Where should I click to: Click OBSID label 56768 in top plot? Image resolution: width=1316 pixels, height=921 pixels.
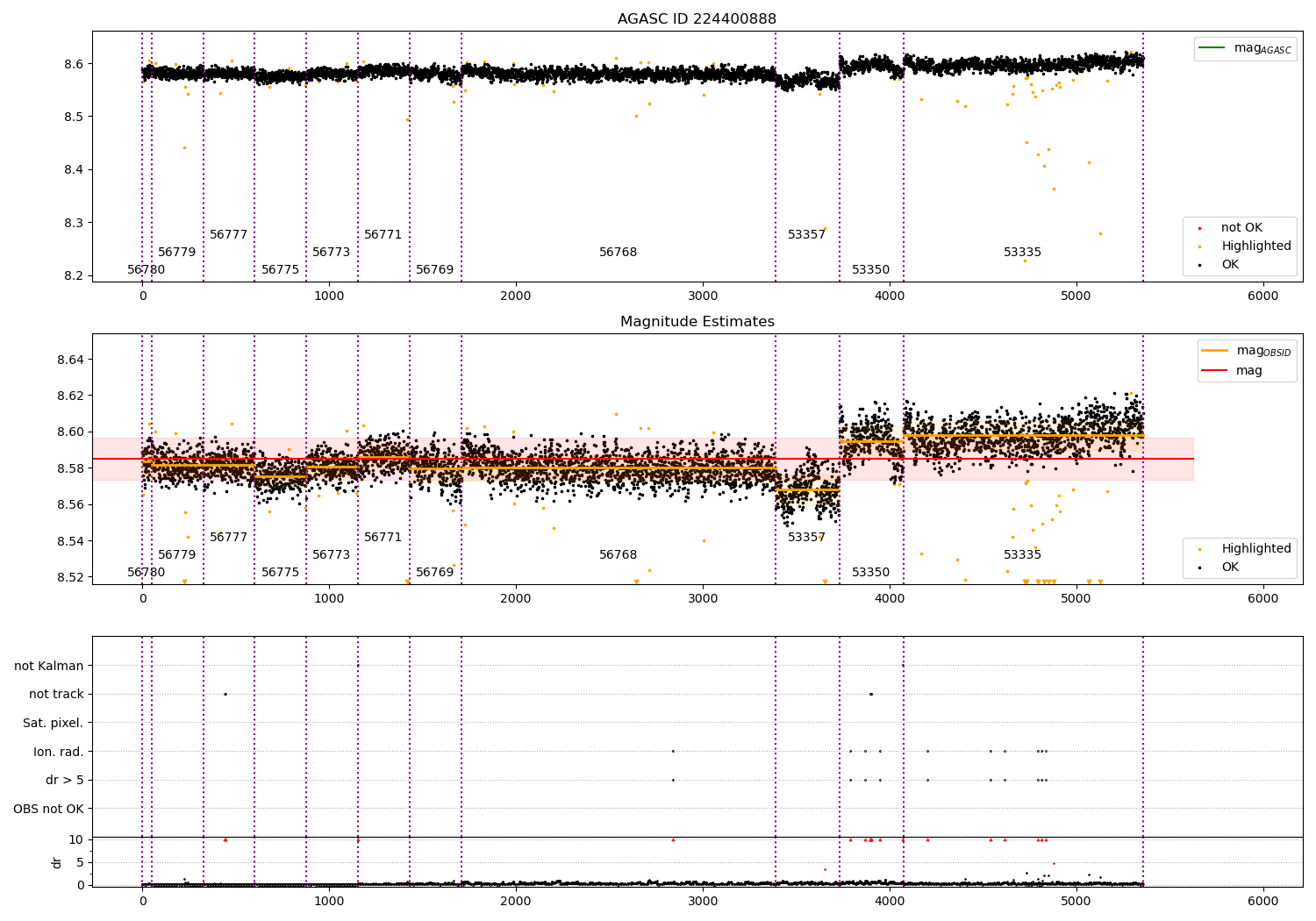coord(619,253)
